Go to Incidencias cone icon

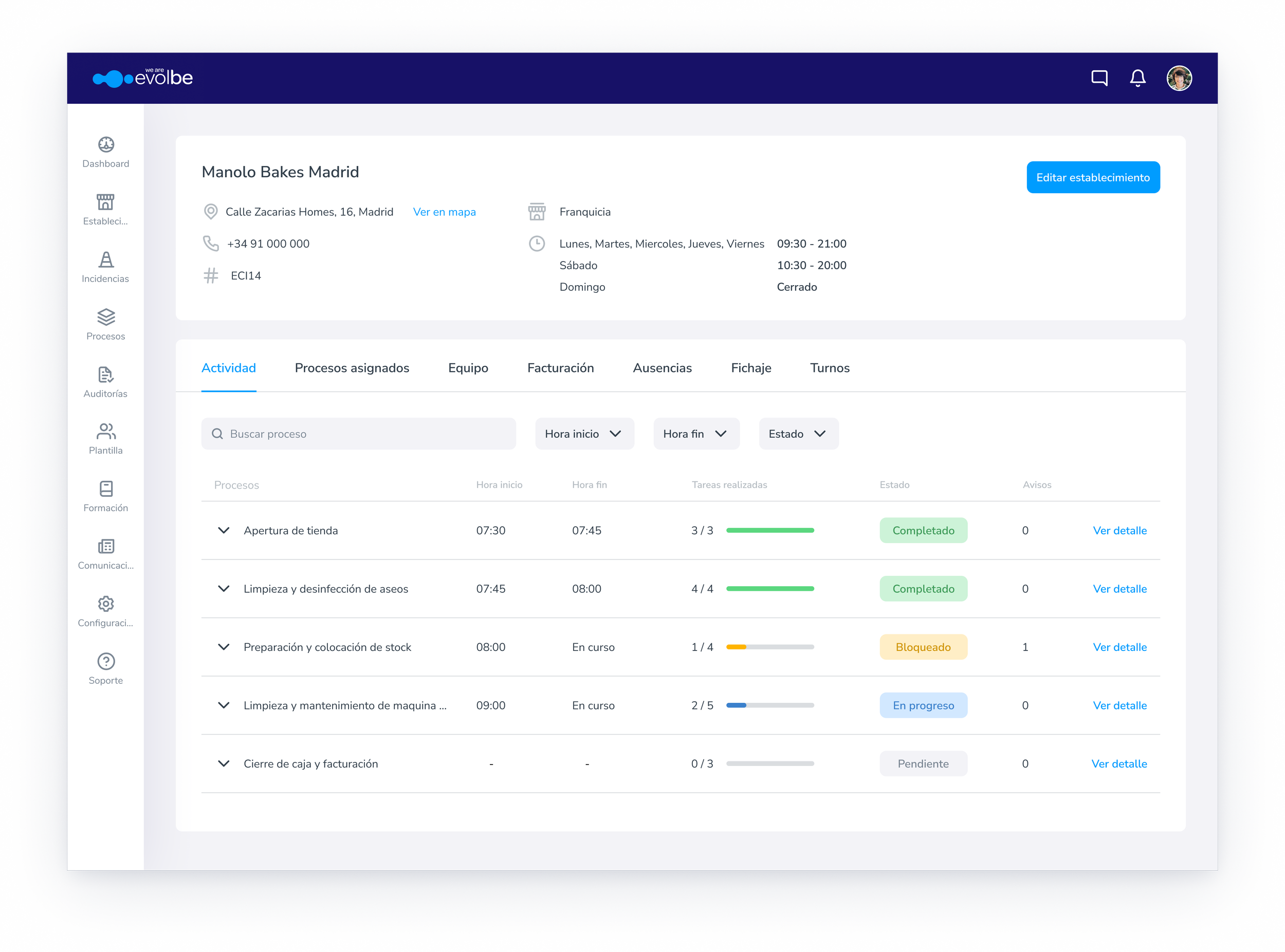106,259
